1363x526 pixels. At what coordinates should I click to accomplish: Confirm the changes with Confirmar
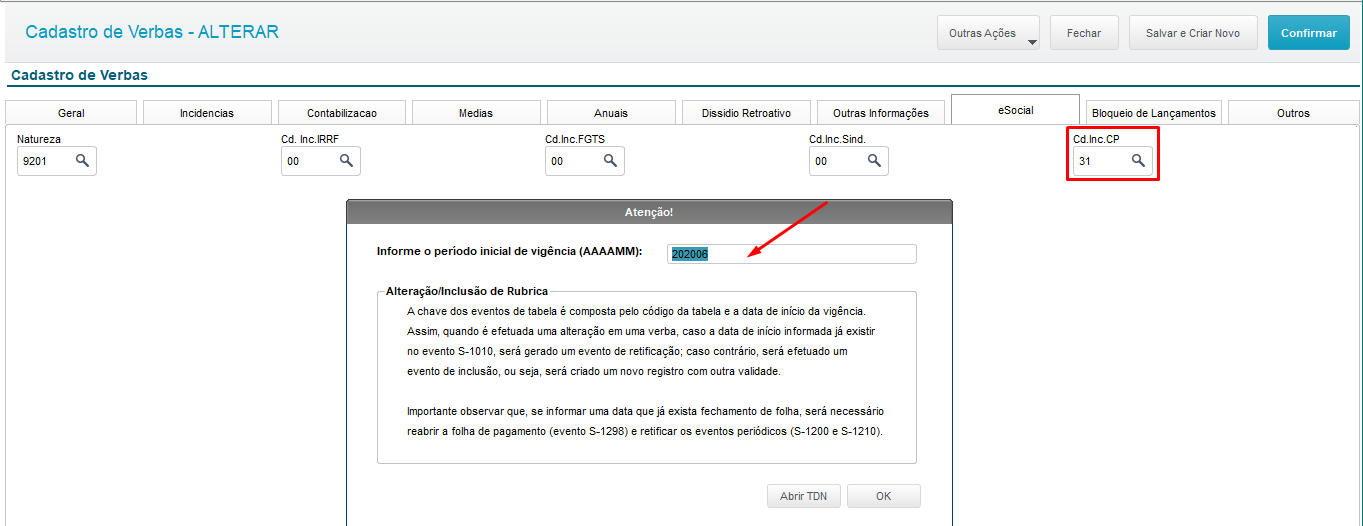1308,33
